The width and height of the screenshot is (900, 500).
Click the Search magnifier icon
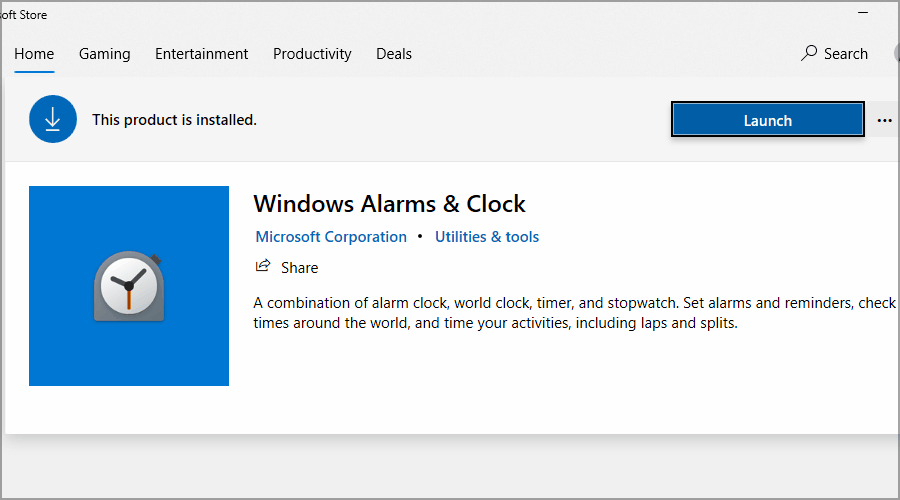coord(809,53)
